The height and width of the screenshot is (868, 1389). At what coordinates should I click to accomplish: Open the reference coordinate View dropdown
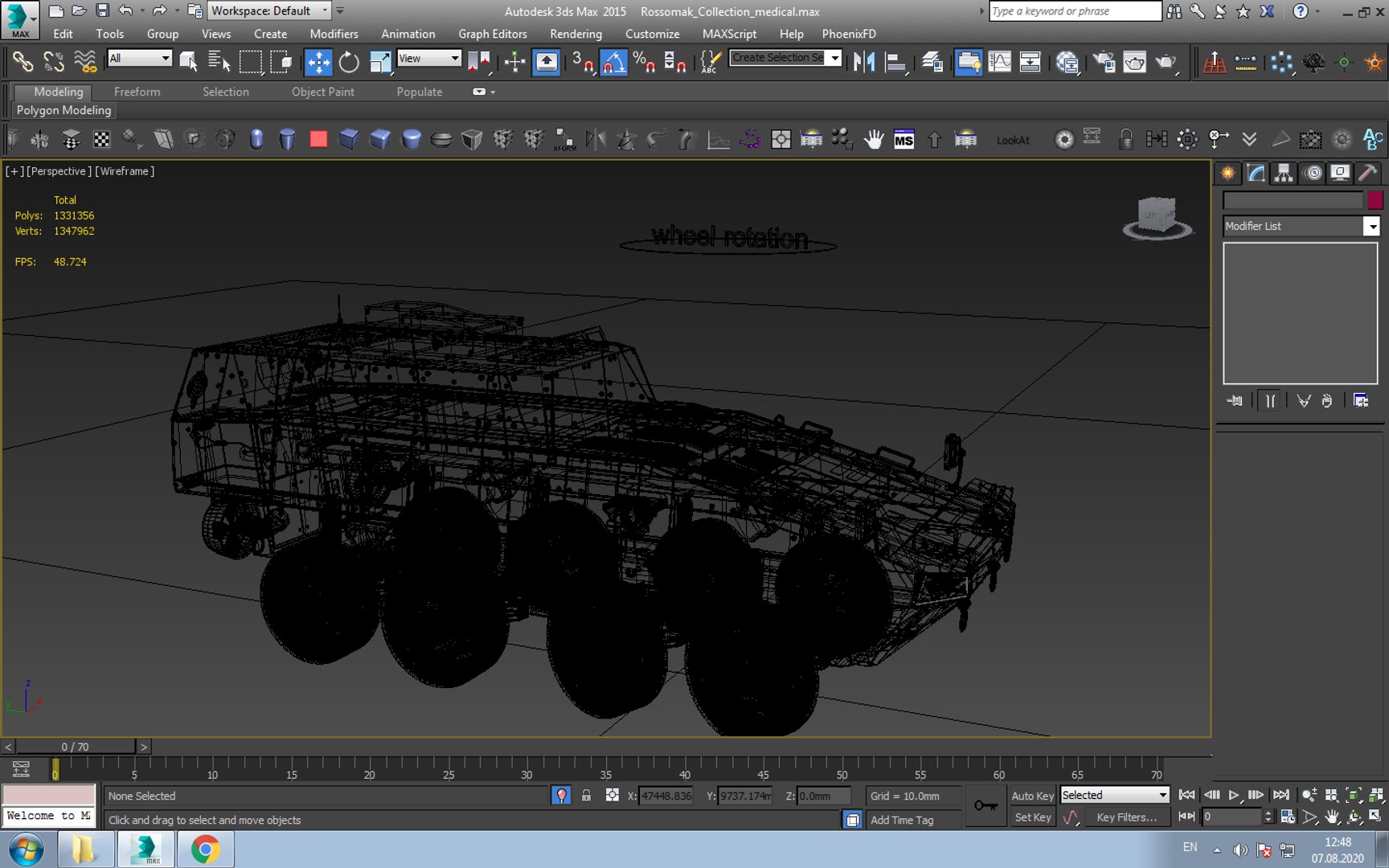(x=429, y=58)
